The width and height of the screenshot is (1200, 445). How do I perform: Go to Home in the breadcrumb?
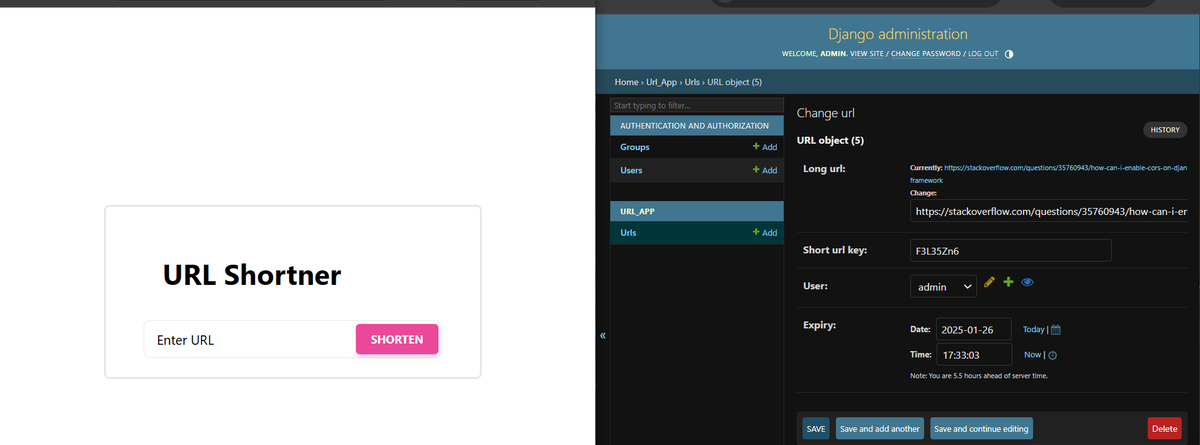click(x=626, y=81)
